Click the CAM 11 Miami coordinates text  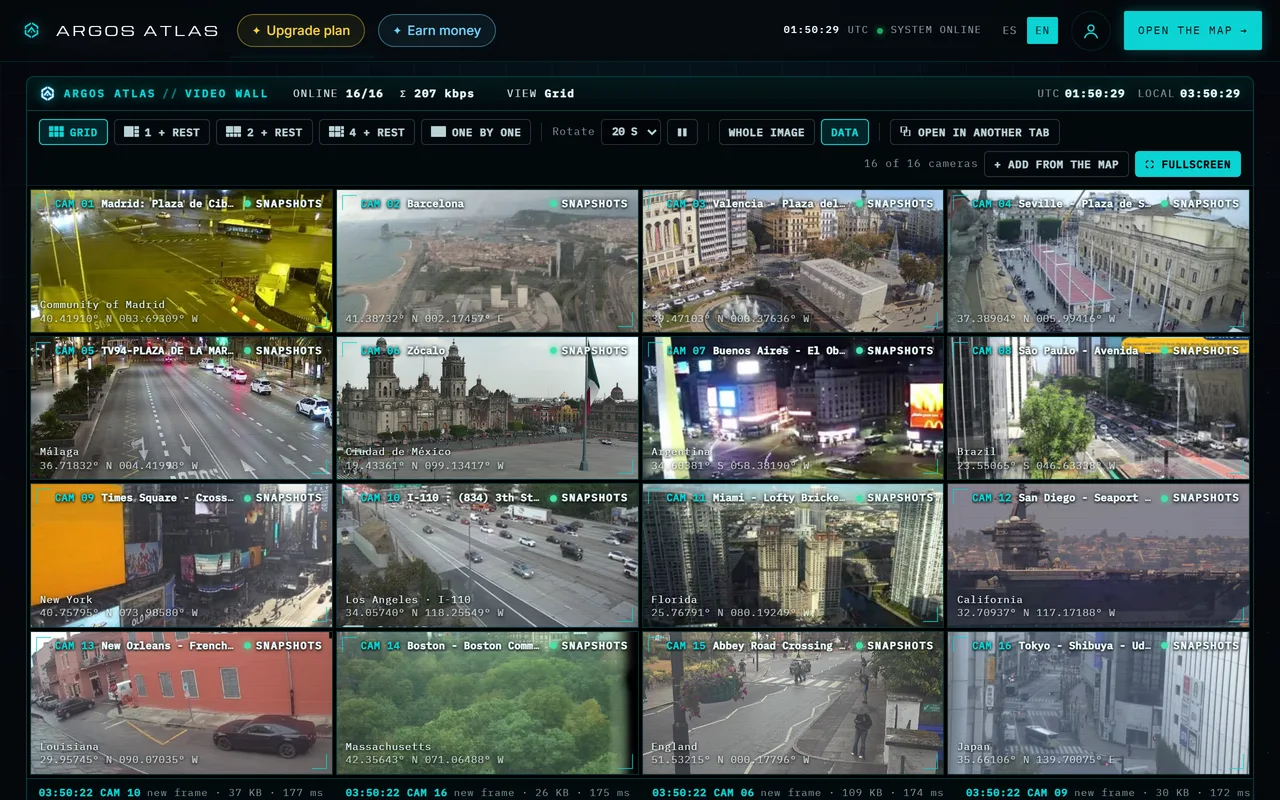[x=728, y=613]
